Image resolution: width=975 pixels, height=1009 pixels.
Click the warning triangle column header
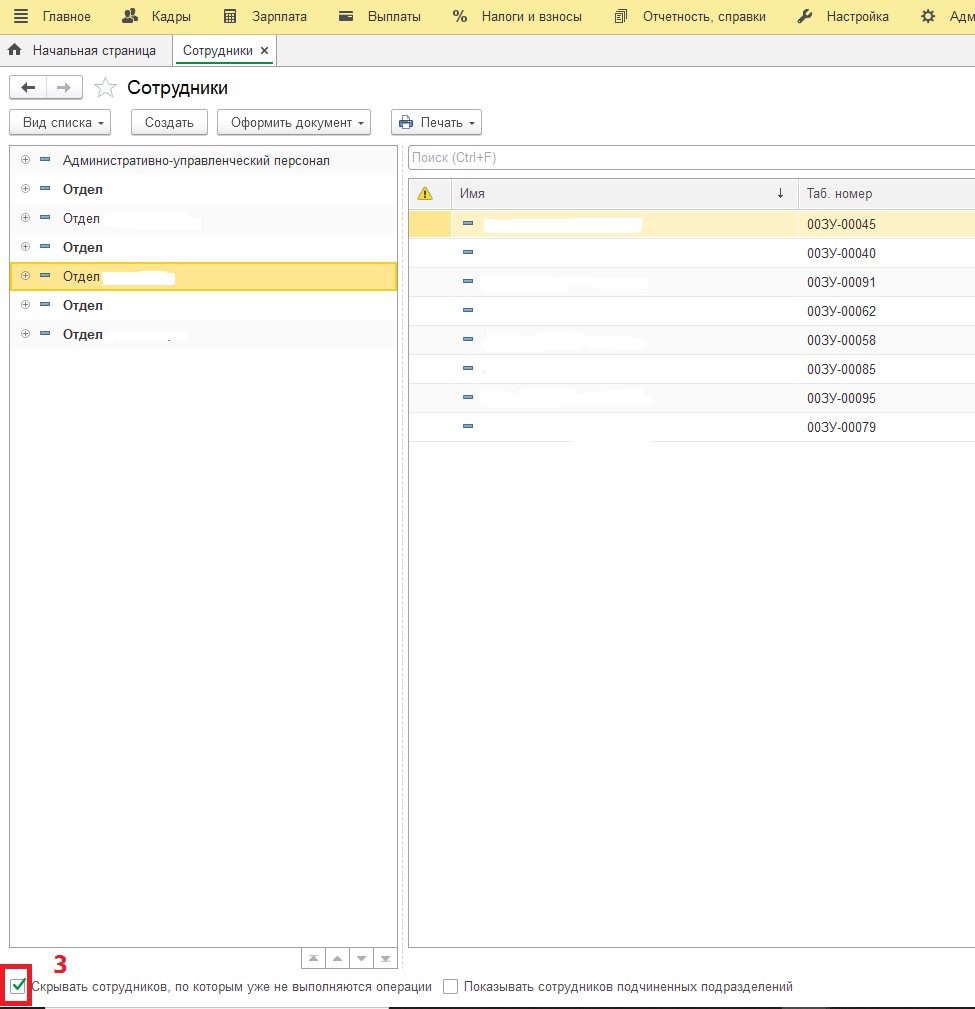click(425, 193)
